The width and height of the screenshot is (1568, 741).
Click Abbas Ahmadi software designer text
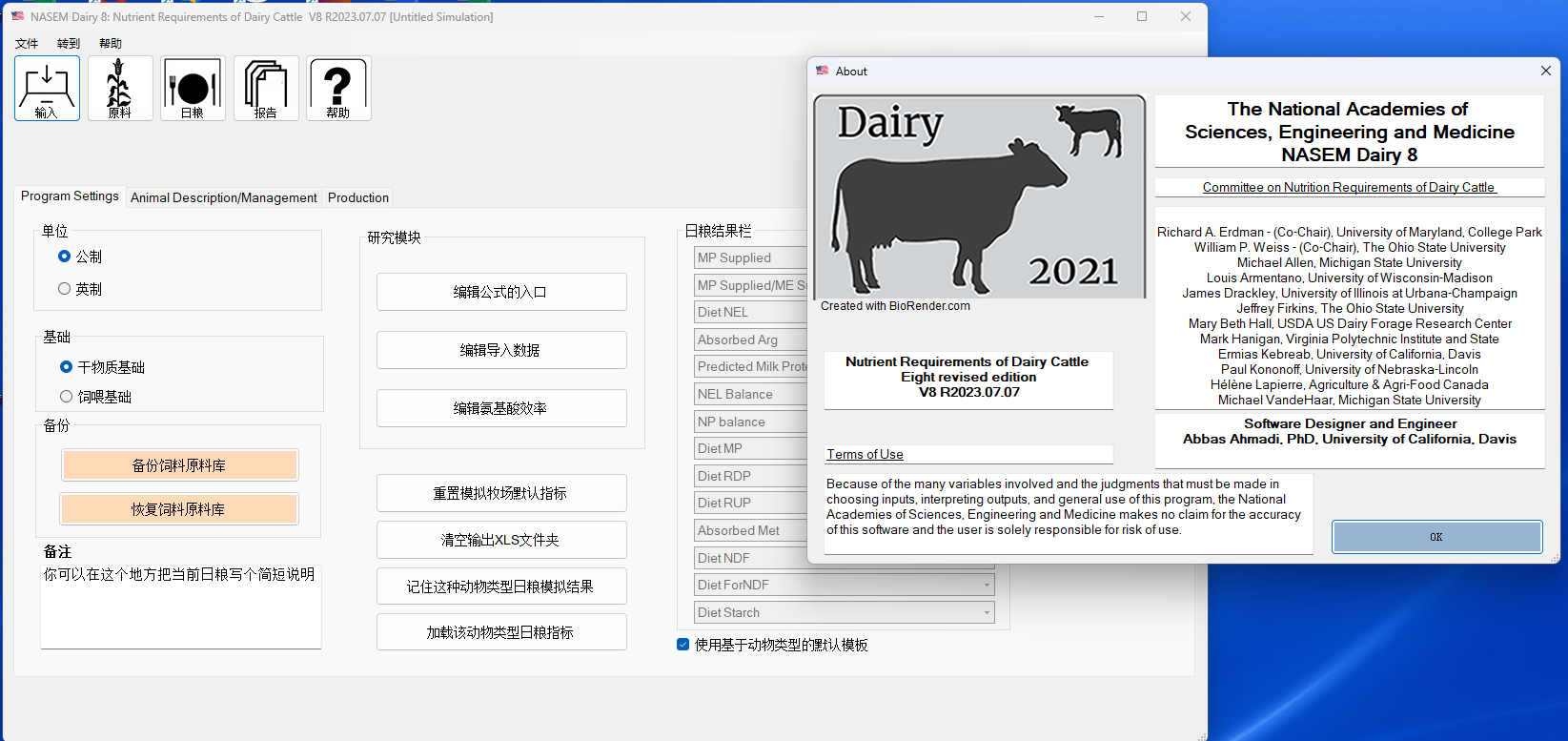click(x=1350, y=439)
